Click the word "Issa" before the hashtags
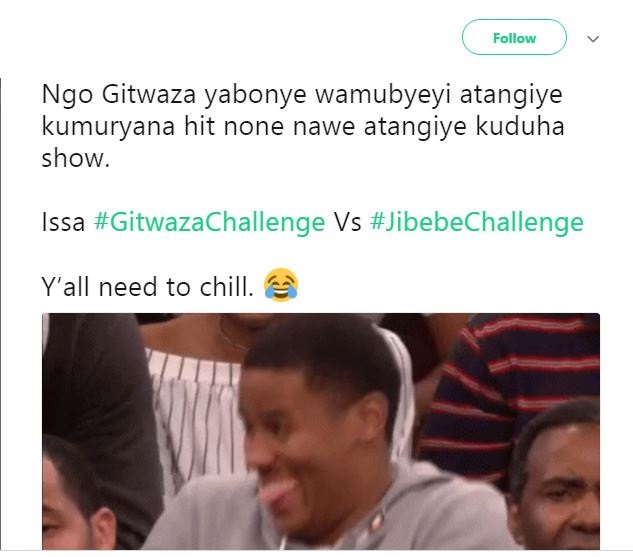The width and height of the screenshot is (633, 557). 63,222
